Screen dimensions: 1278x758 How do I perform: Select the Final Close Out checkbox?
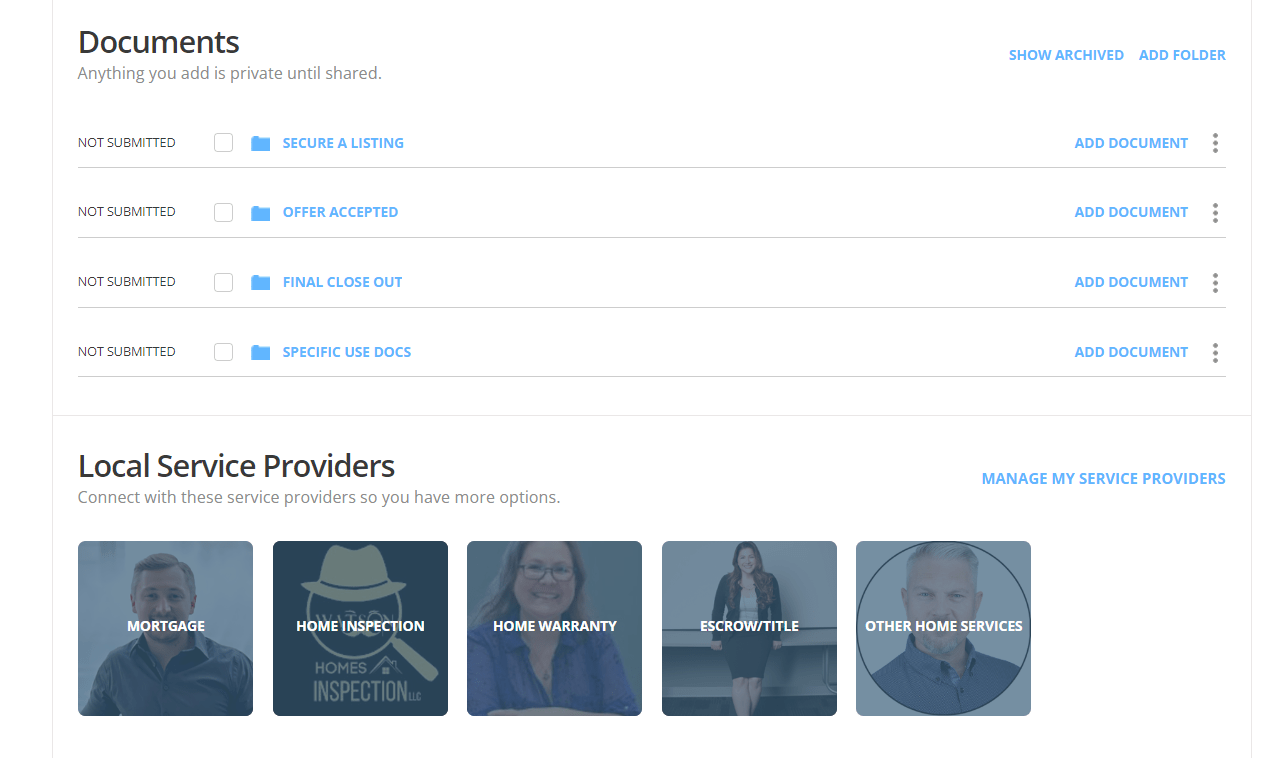tap(224, 283)
